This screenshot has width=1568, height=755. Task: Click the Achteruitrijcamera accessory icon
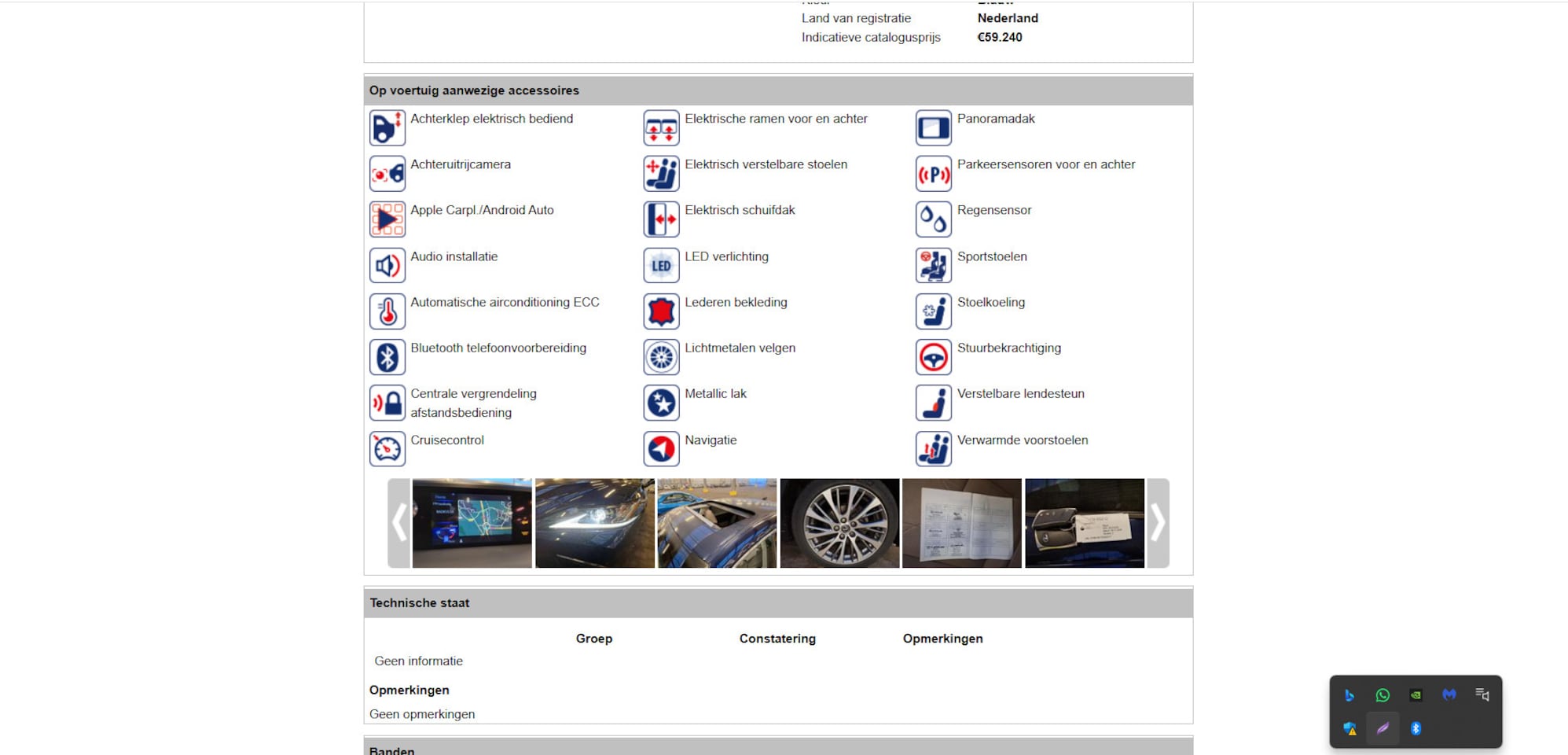(387, 174)
